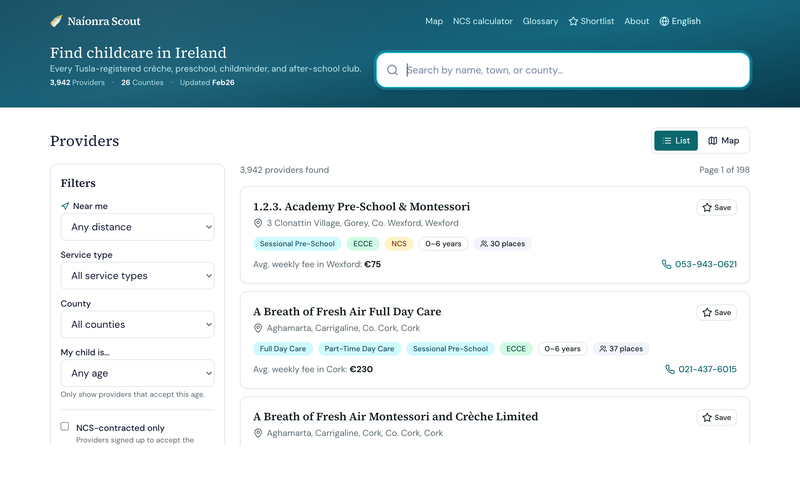Click the list icon in the List view button
Viewport: 800px width, 500px height.
(666, 141)
